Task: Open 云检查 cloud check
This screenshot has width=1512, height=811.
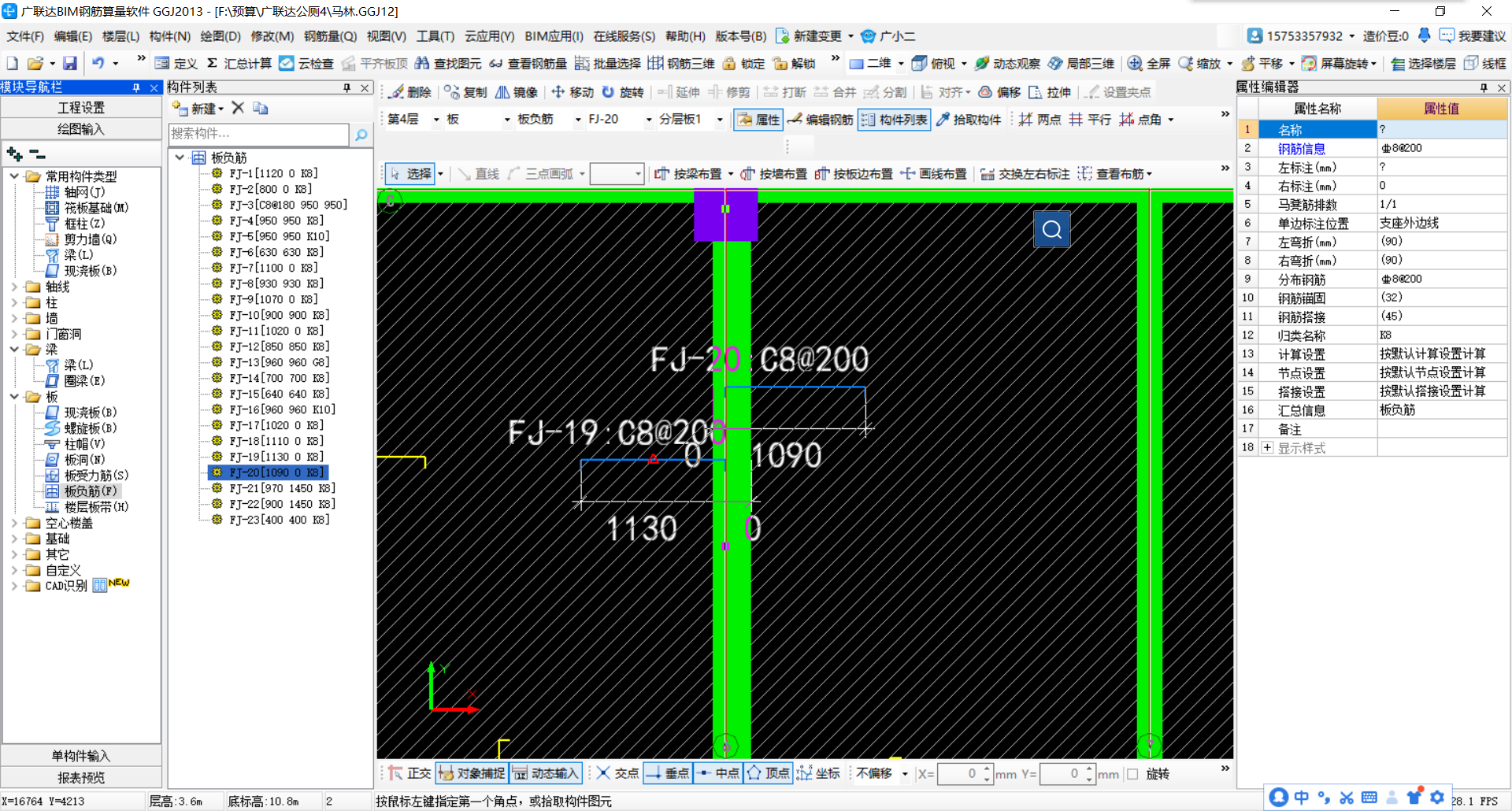Action: (x=306, y=63)
